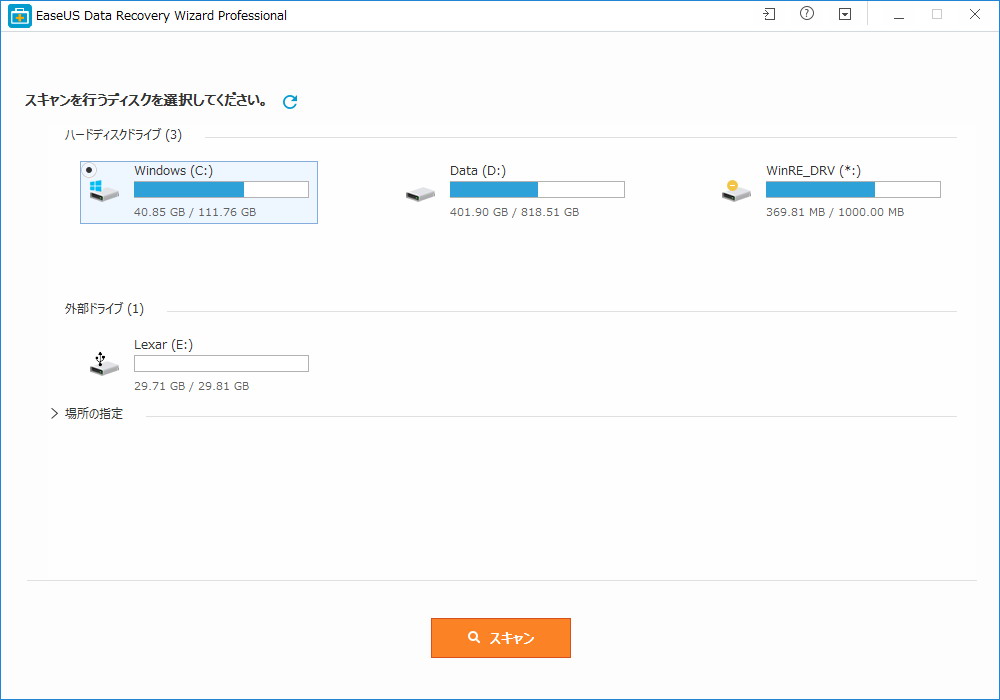Click the 外部ドライブ (1) heading
This screenshot has width=1000, height=700.
coord(104,309)
